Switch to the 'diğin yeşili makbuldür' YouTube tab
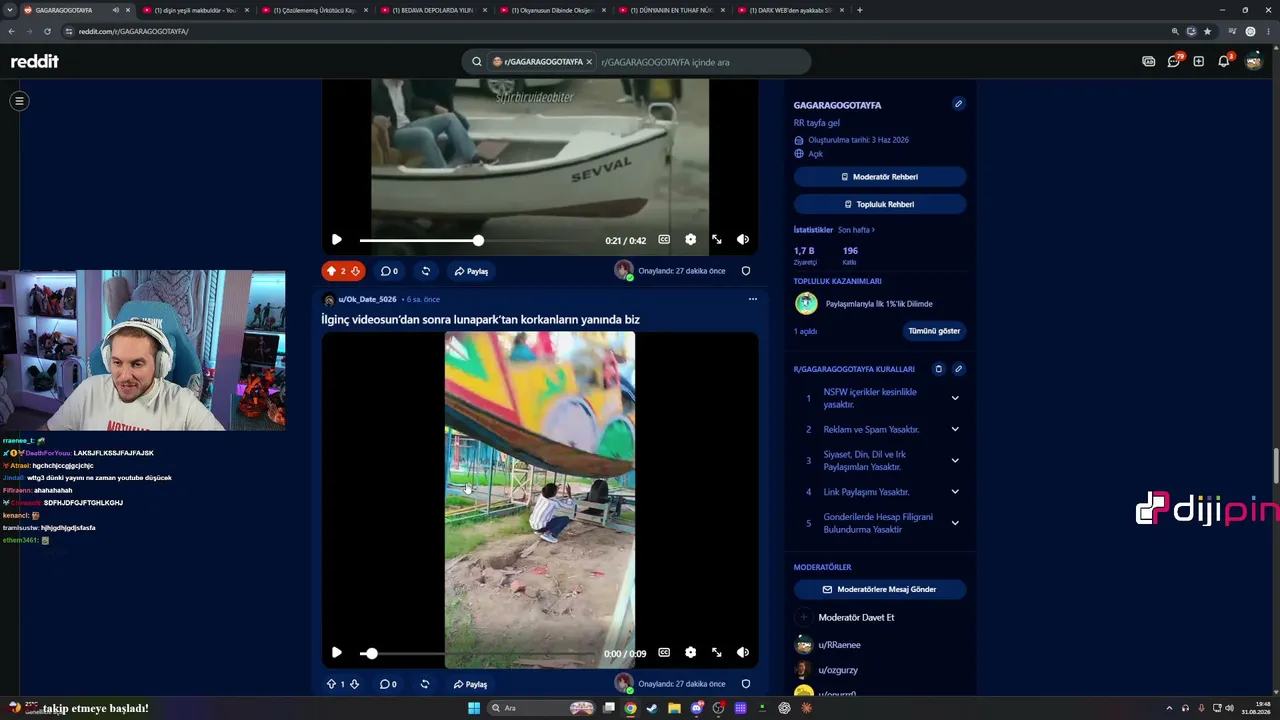This screenshot has height=720, width=1280. click(x=194, y=10)
